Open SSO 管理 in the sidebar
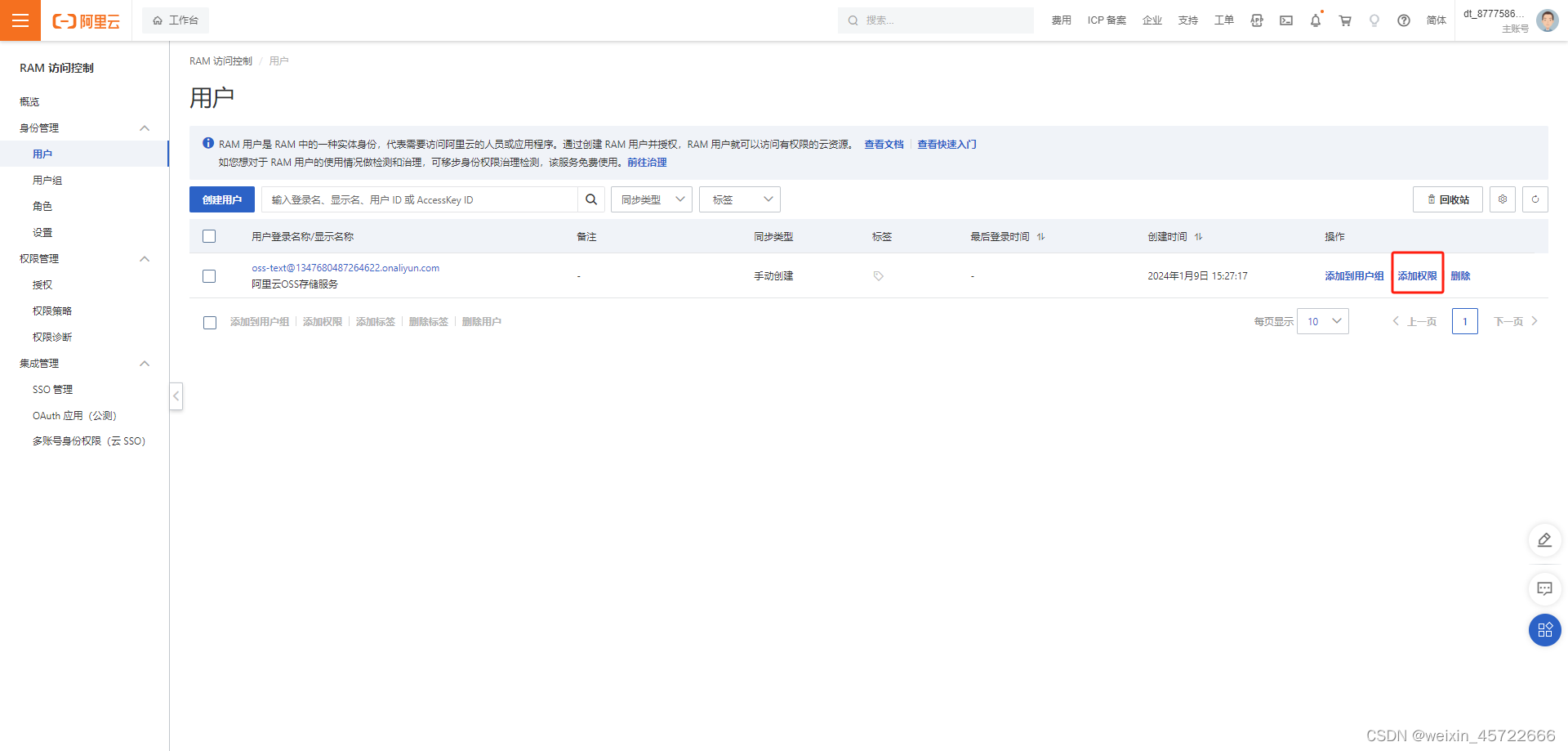1568x751 pixels. pyautogui.click(x=53, y=389)
